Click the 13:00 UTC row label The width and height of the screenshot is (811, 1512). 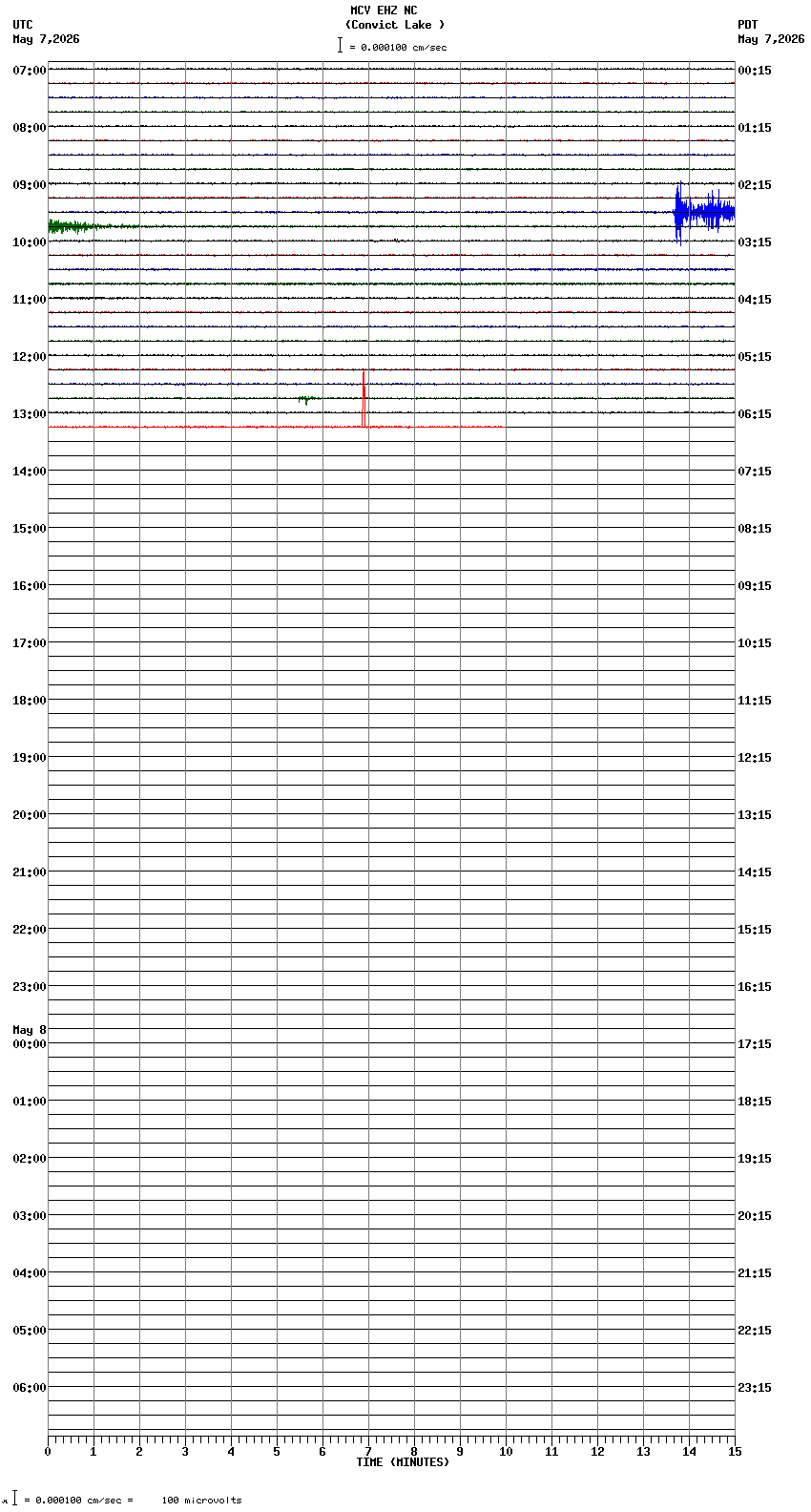[30, 414]
